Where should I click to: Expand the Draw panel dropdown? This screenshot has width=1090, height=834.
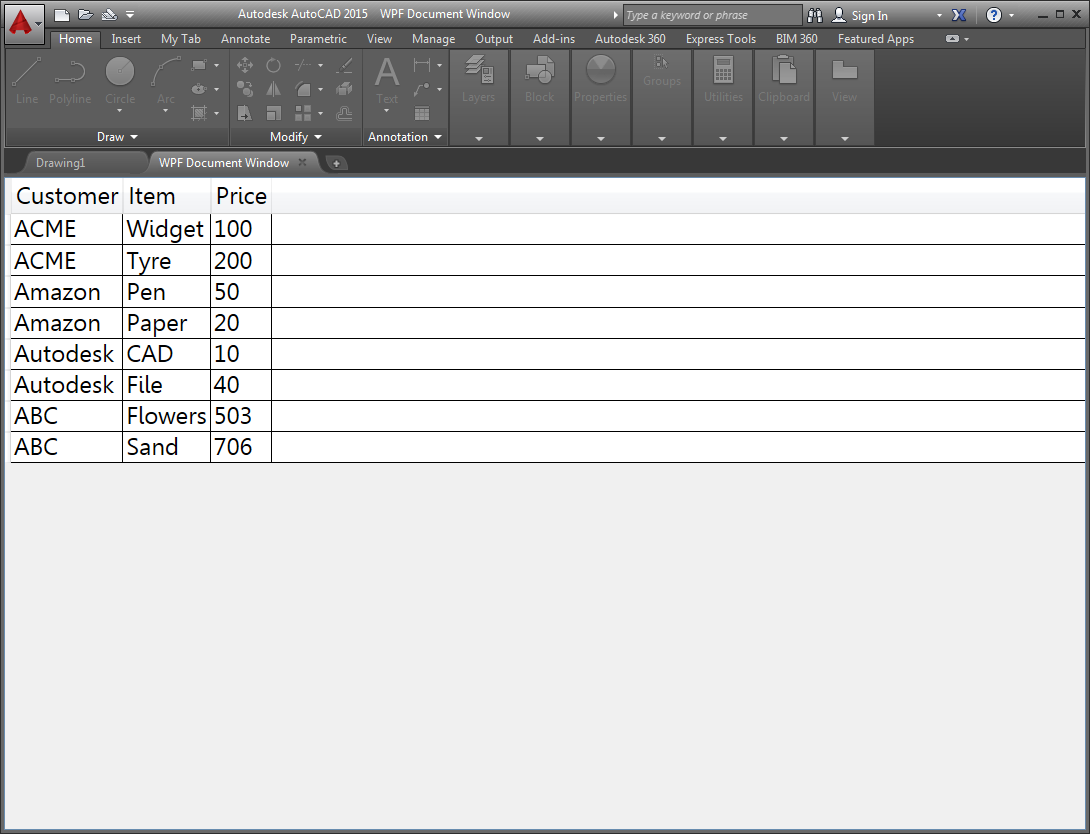click(118, 137)
